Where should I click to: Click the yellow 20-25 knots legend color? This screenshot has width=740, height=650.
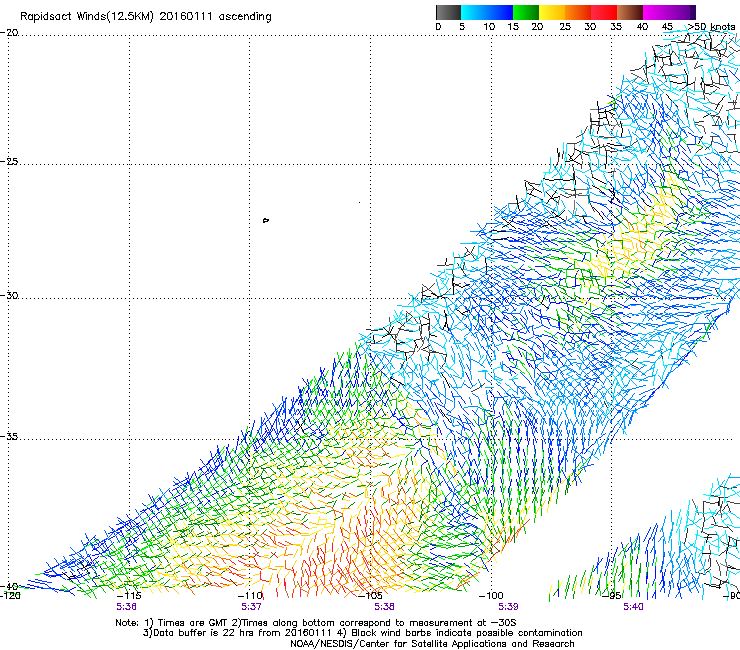pos(552,12)
